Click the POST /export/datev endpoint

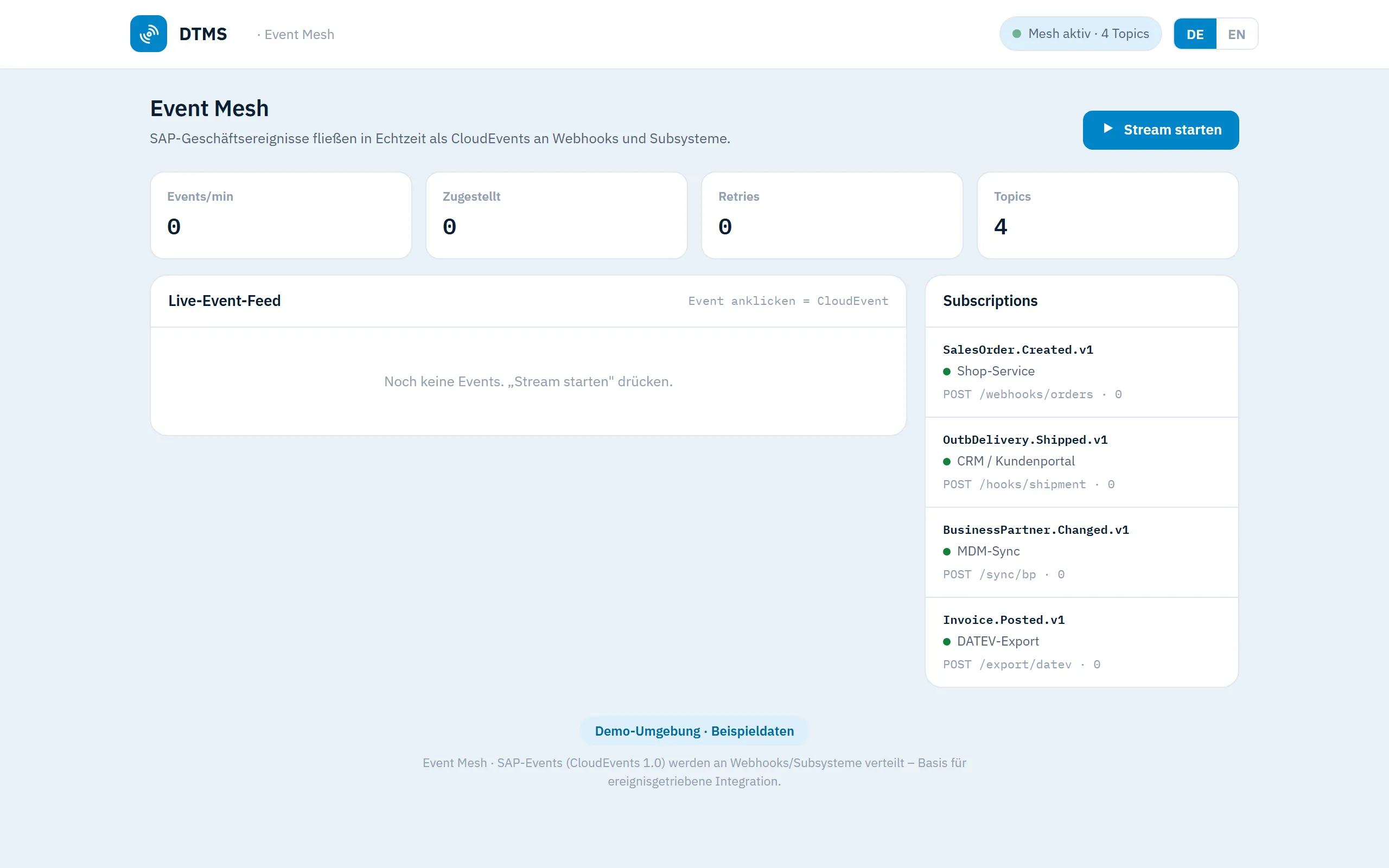[1008, 665]
